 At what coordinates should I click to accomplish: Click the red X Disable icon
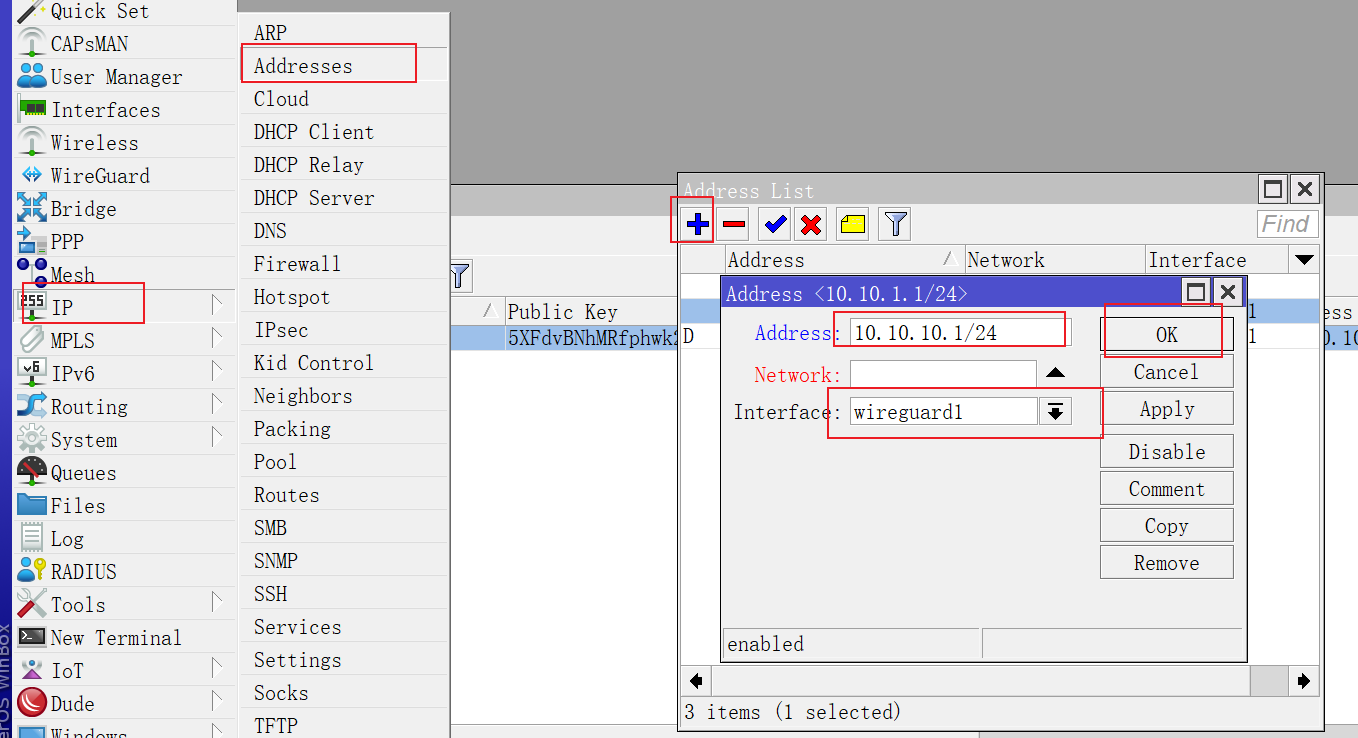click(811, 225)
